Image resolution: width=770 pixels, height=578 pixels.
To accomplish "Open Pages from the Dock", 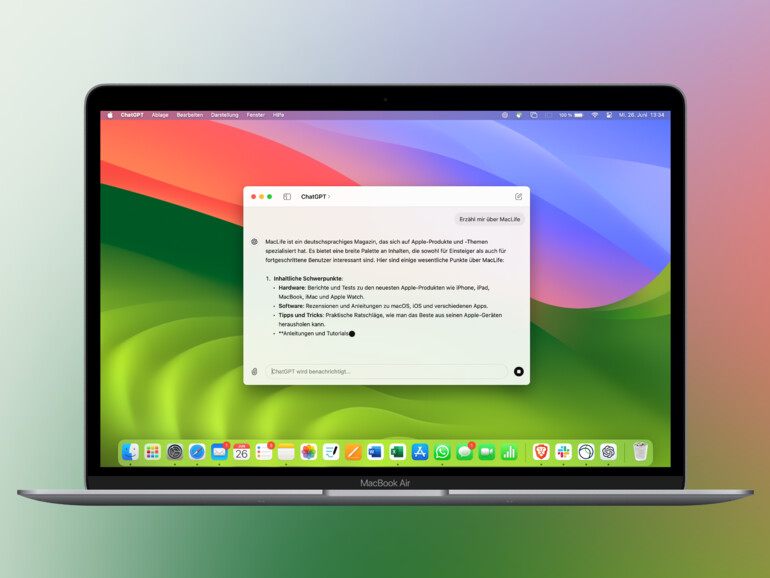I will point(353,452).
